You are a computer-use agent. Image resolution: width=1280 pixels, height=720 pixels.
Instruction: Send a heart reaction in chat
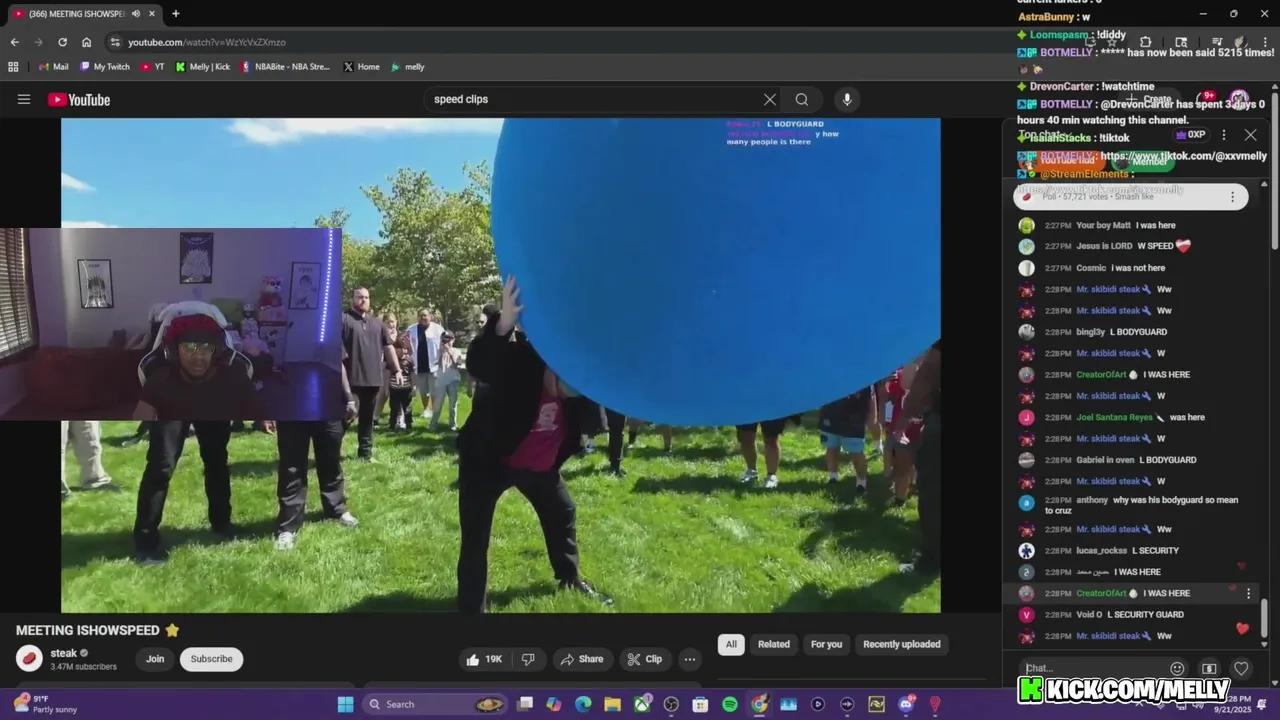click(x=1241, y=668)
